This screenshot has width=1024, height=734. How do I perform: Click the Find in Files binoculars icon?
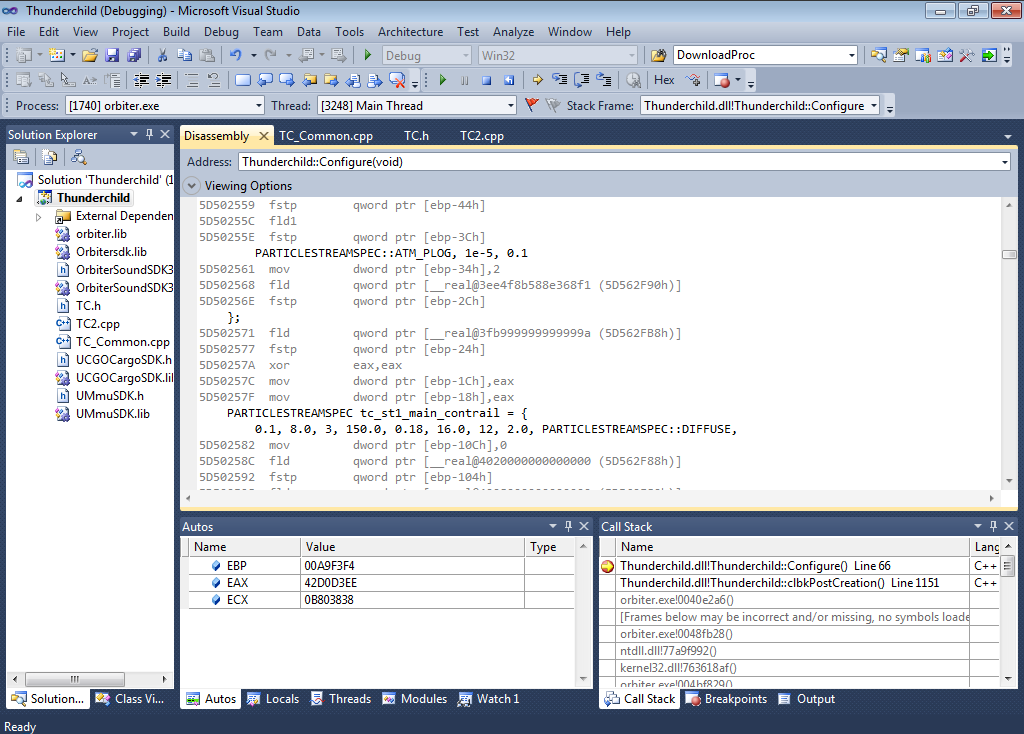tap(658, 56)
